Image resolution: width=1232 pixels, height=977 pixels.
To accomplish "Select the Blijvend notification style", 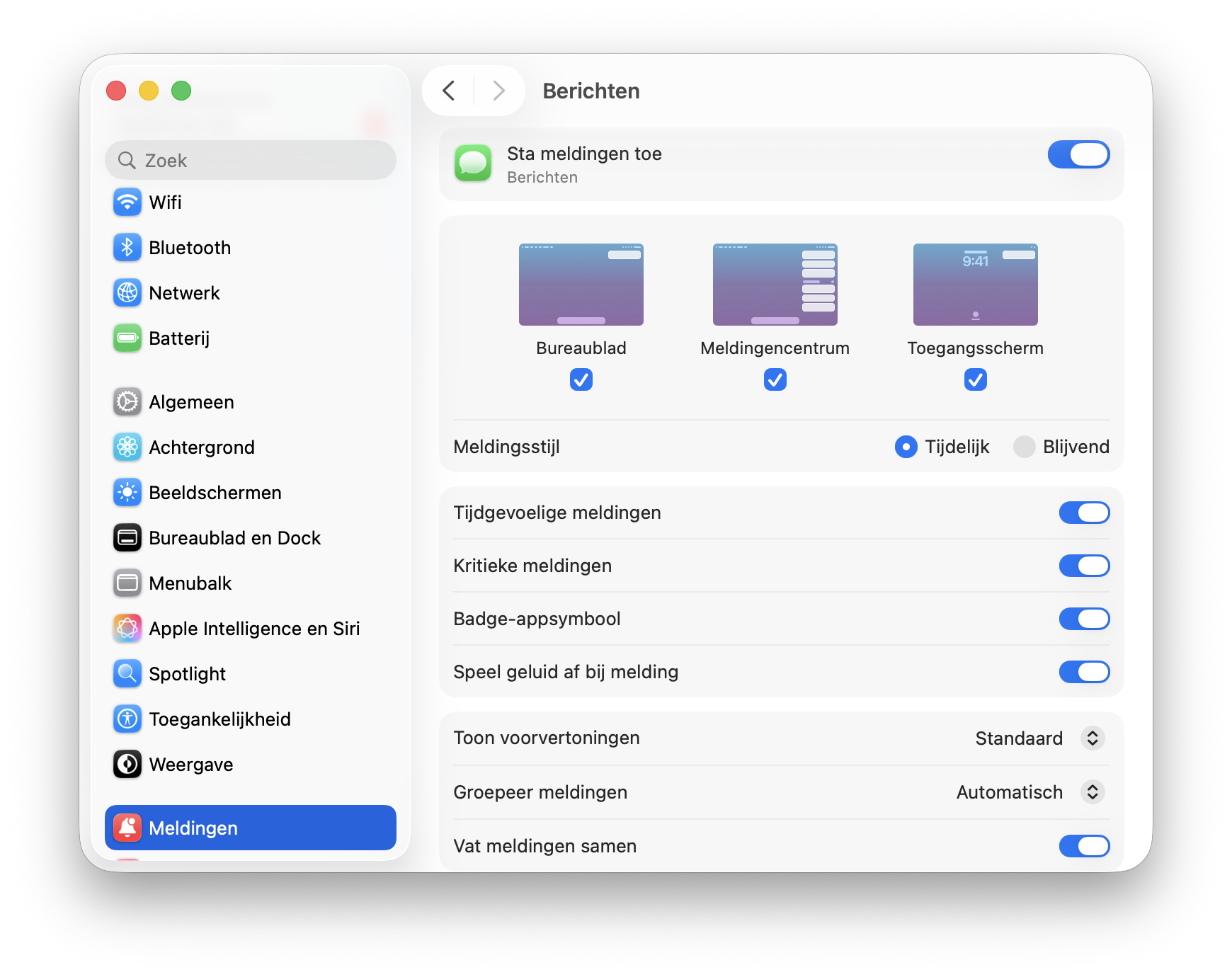I will tap(1025, 447).
